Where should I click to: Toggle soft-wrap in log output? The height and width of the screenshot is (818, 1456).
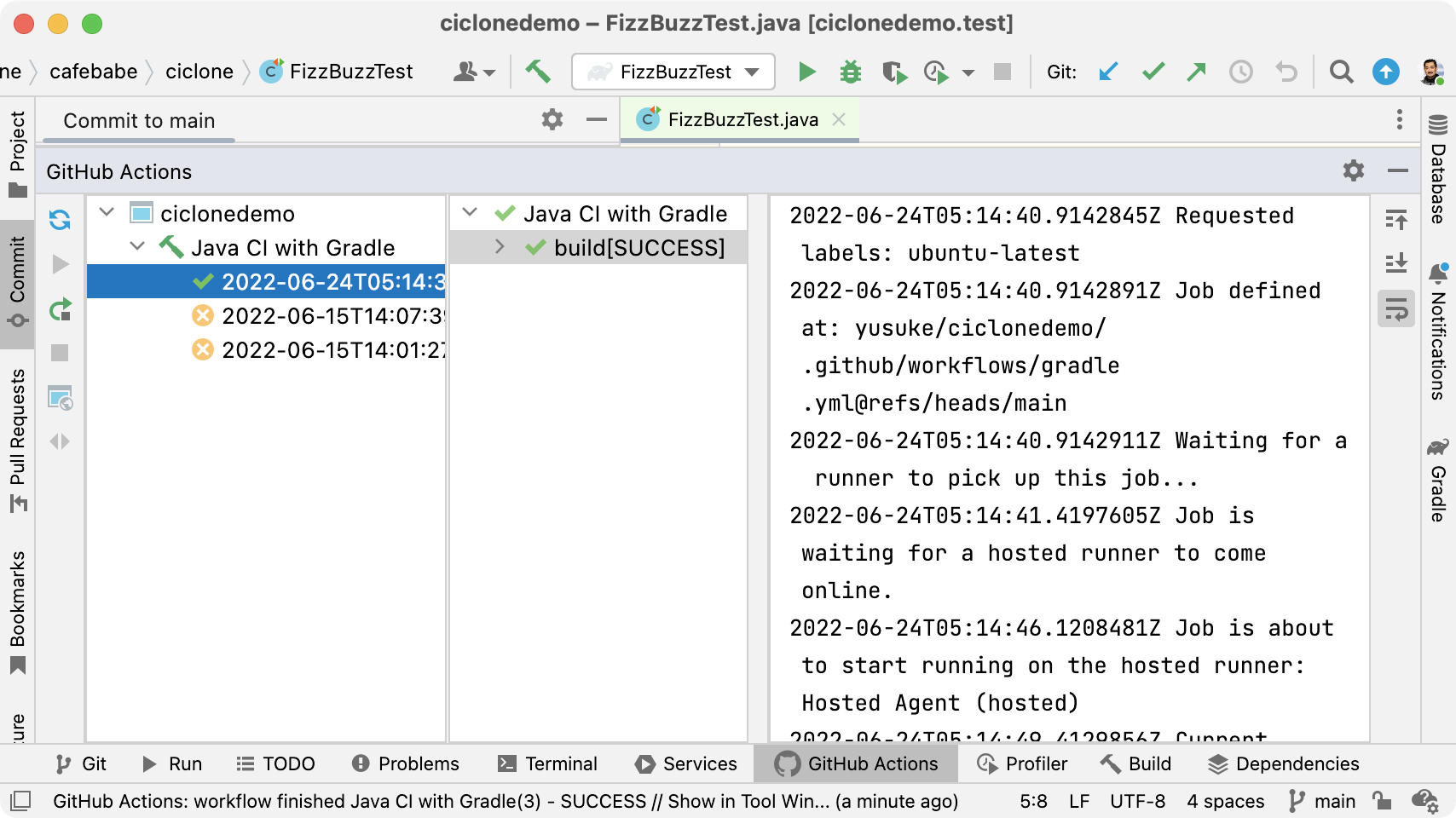1396,308
